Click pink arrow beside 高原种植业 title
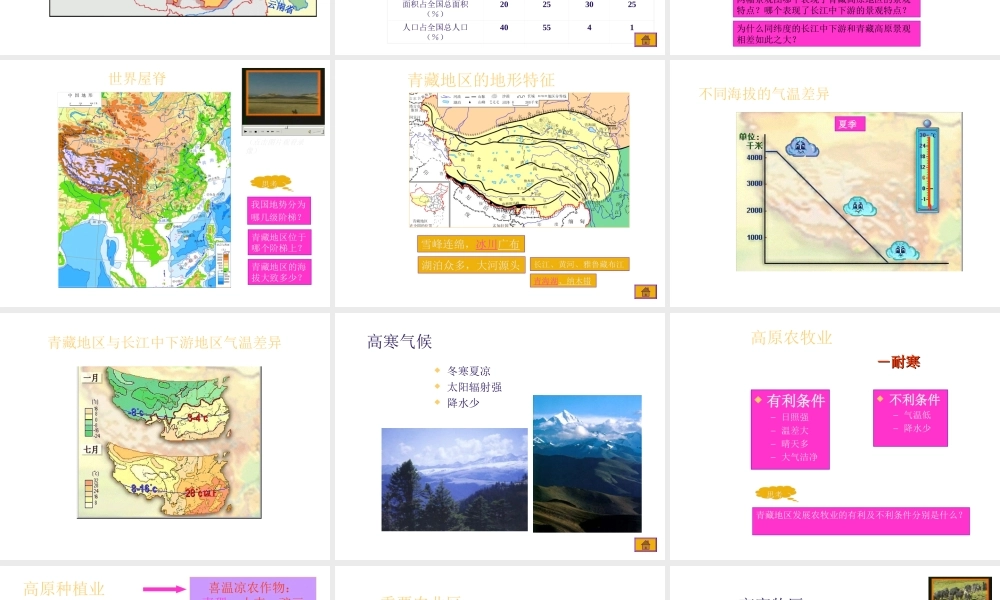 point(165,589)
